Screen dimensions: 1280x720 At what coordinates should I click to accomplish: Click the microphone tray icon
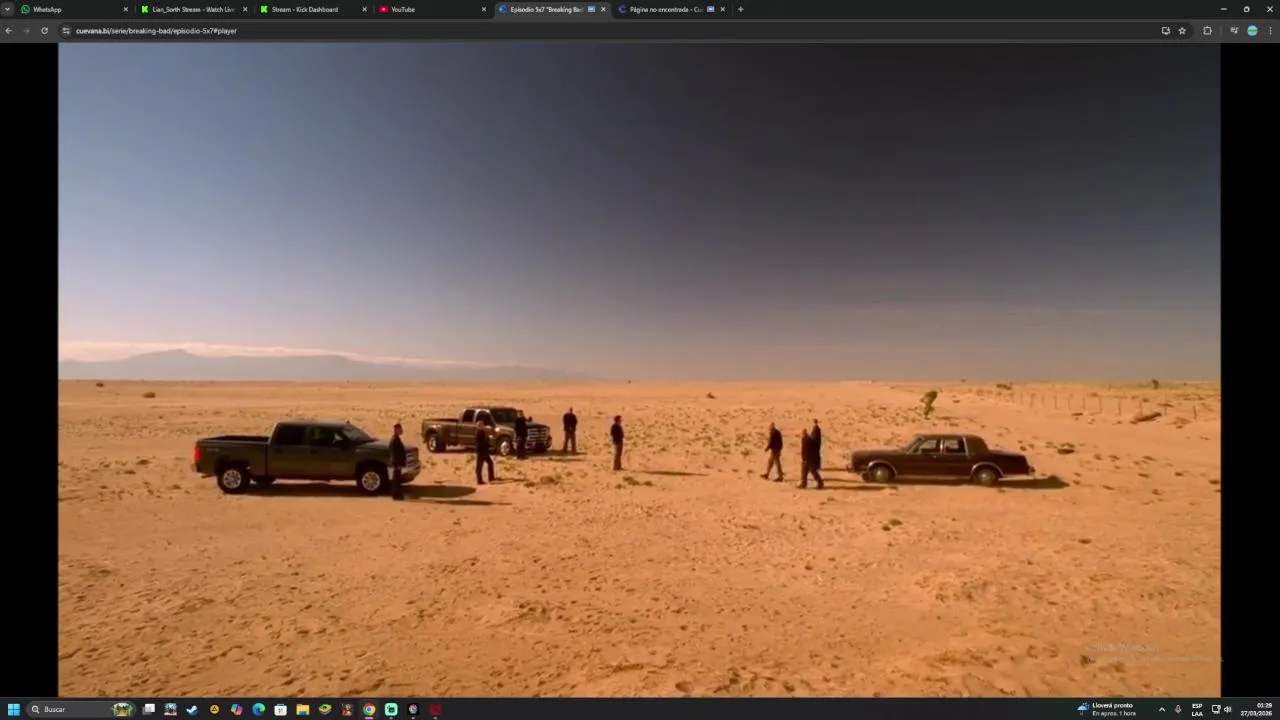click(x=1178, y=709)
